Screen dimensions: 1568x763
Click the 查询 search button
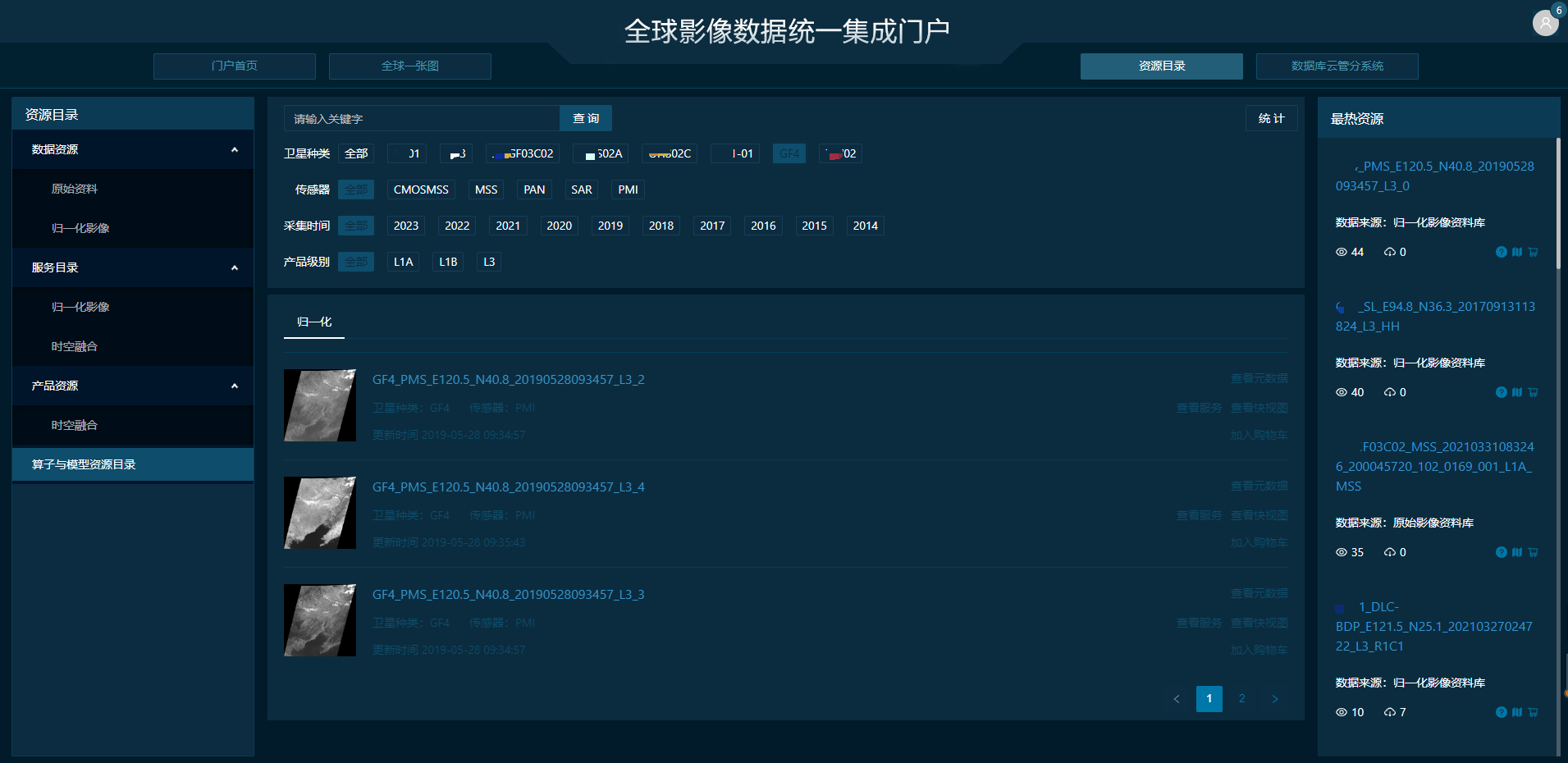(585, 118)
